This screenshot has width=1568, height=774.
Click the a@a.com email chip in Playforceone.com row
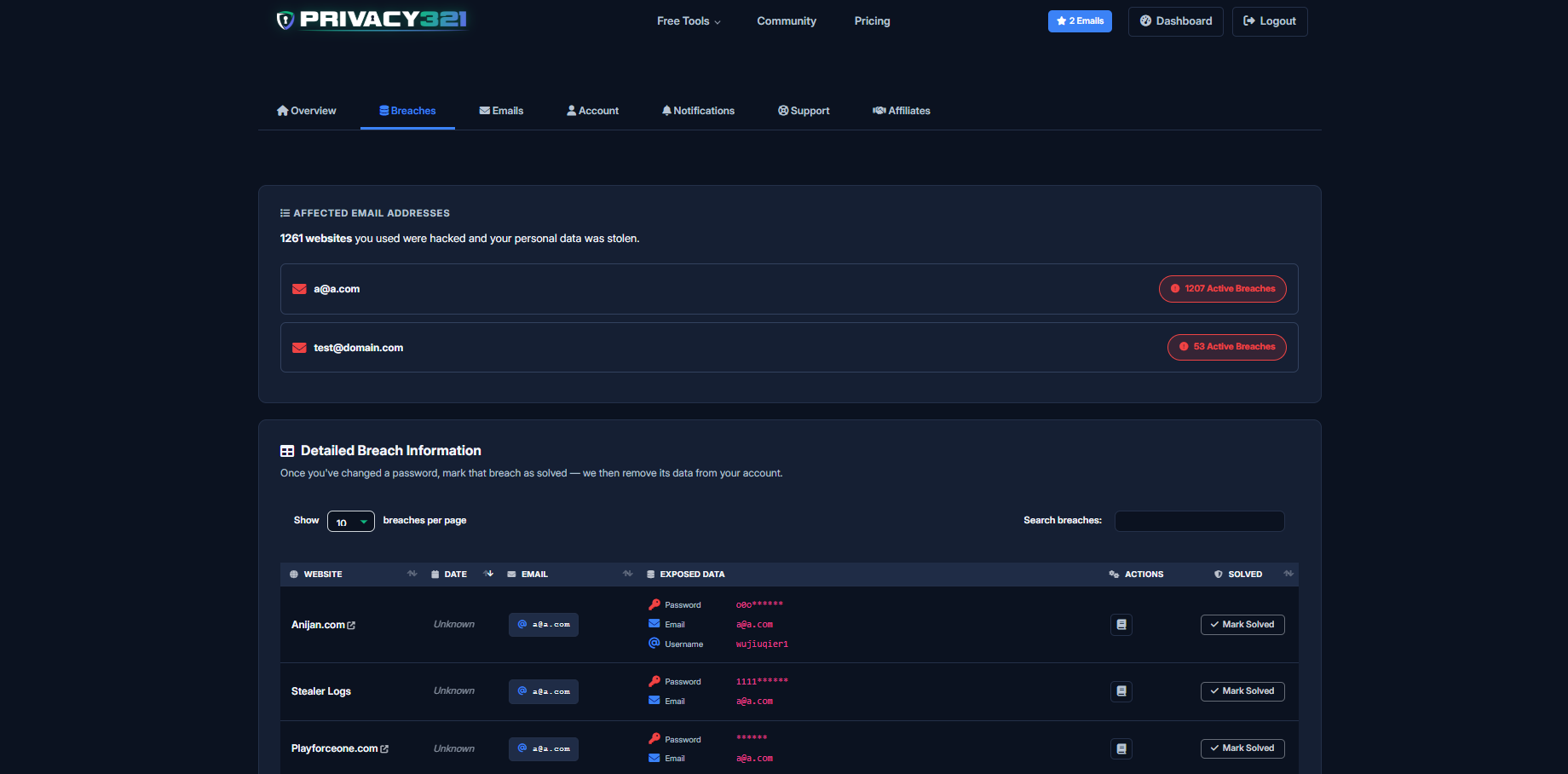coord(544,749)
